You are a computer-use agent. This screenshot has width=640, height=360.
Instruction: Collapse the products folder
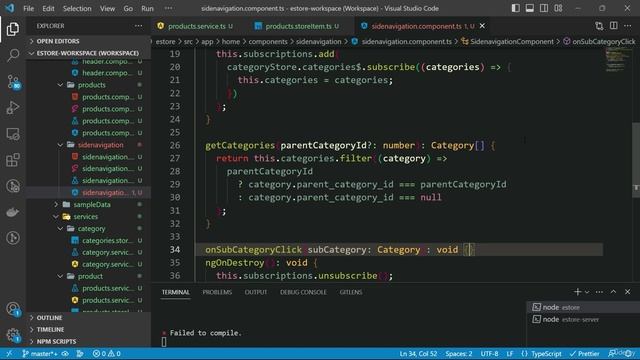pyautogui.click(x=91, y=85)
